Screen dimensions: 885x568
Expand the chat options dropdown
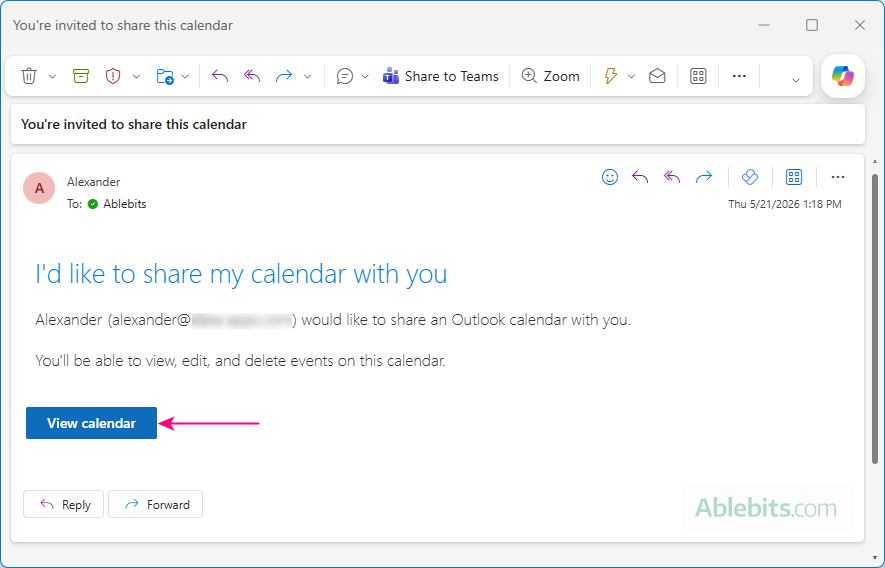(365, 76)
